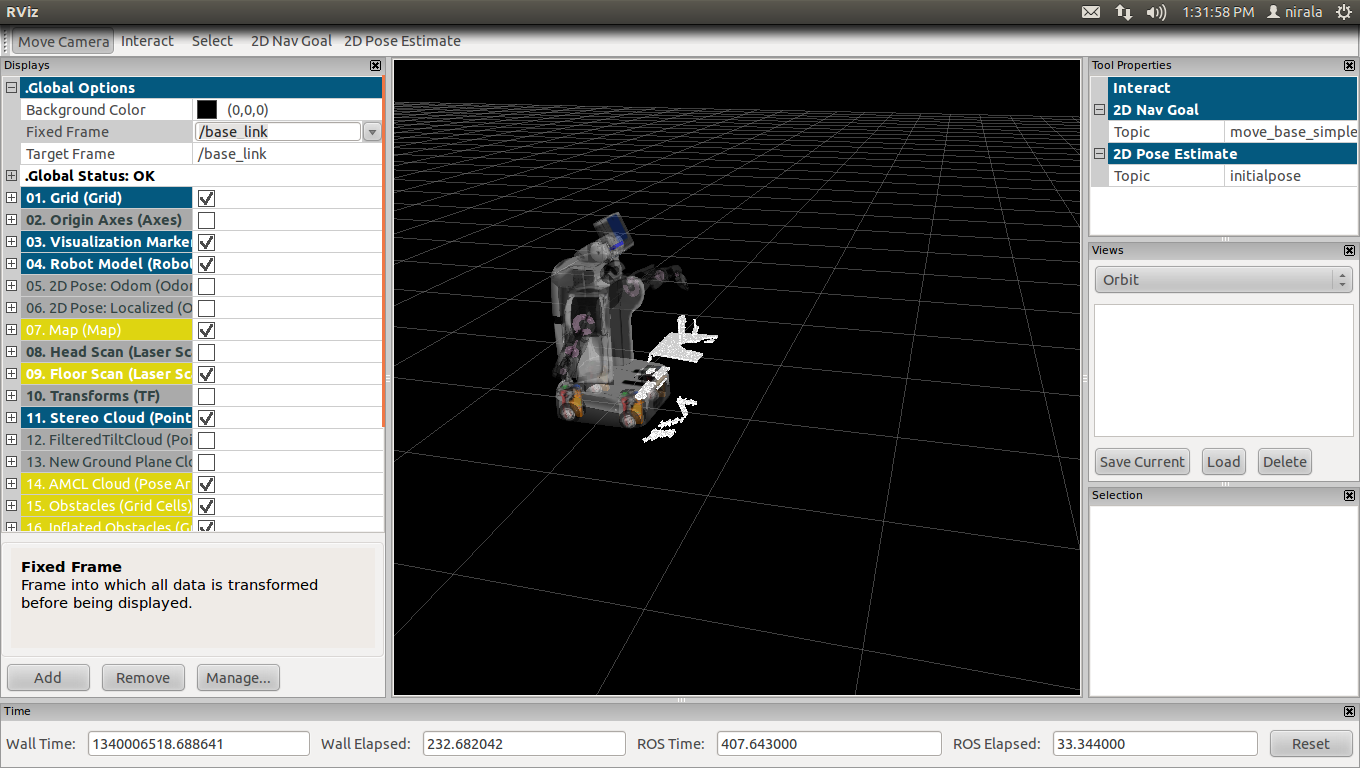
Task: Expand the 11. Stereo Cloud display tree
Action: click(11, 418)
